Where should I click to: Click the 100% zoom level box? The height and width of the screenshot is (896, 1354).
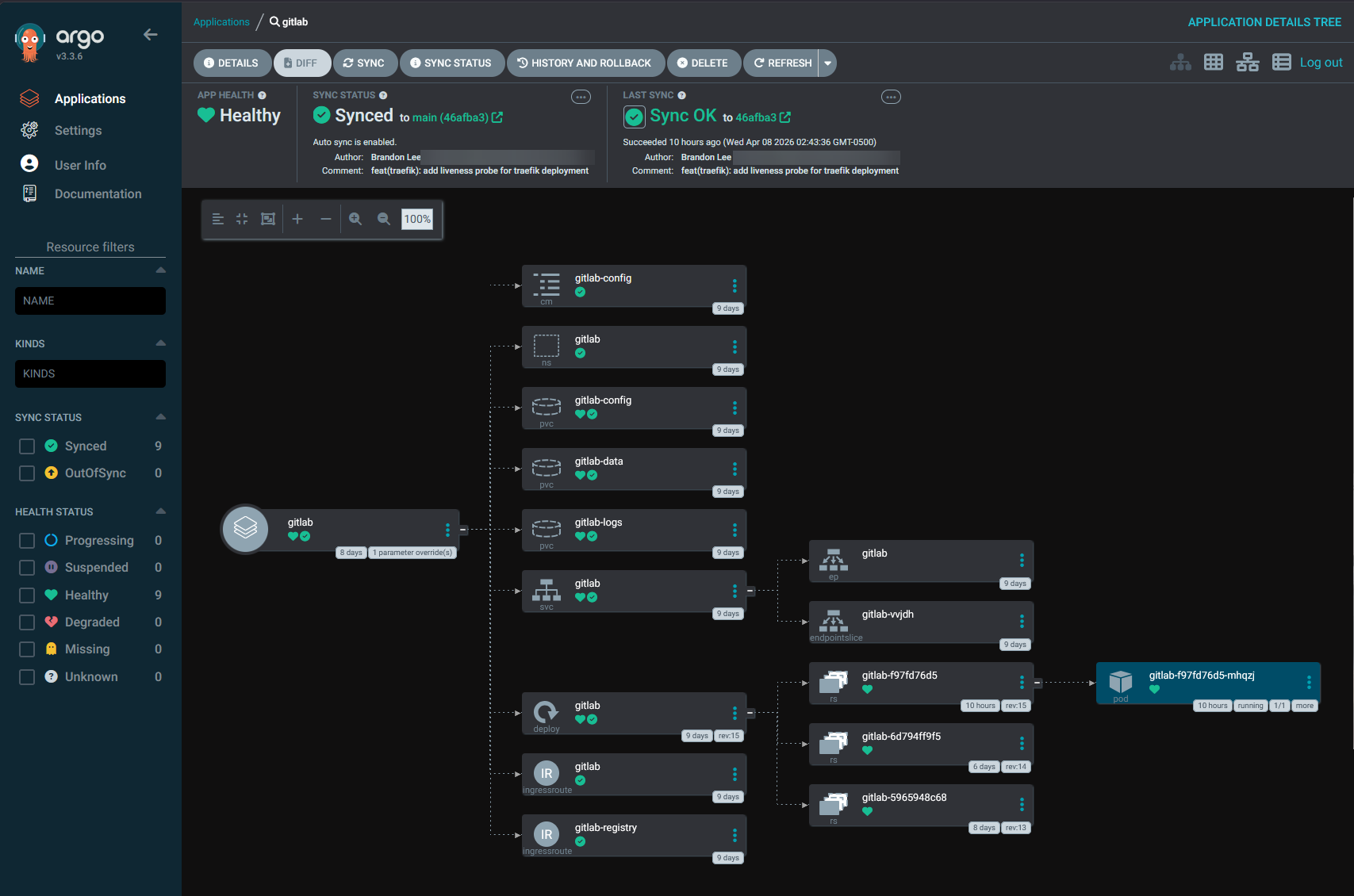417,219
